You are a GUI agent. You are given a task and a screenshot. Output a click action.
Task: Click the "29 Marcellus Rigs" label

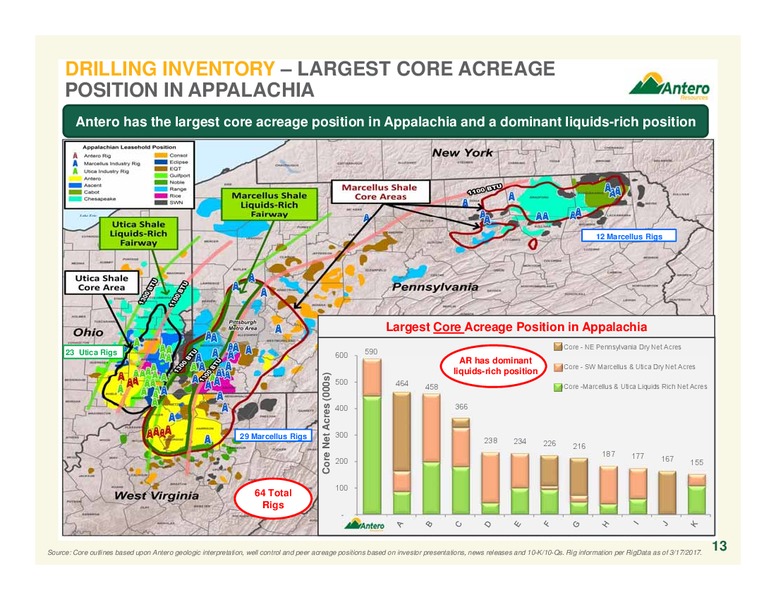[x=273, y=436]
